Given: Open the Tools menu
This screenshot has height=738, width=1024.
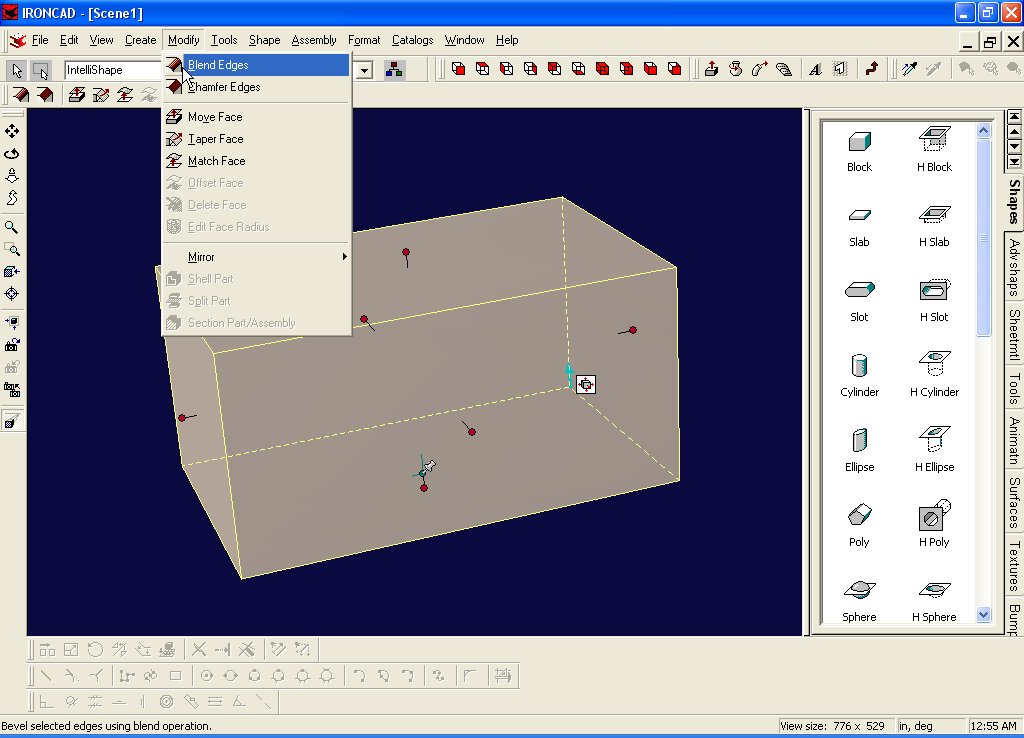Looking at the screenshot, I should (x=224, y=40).
